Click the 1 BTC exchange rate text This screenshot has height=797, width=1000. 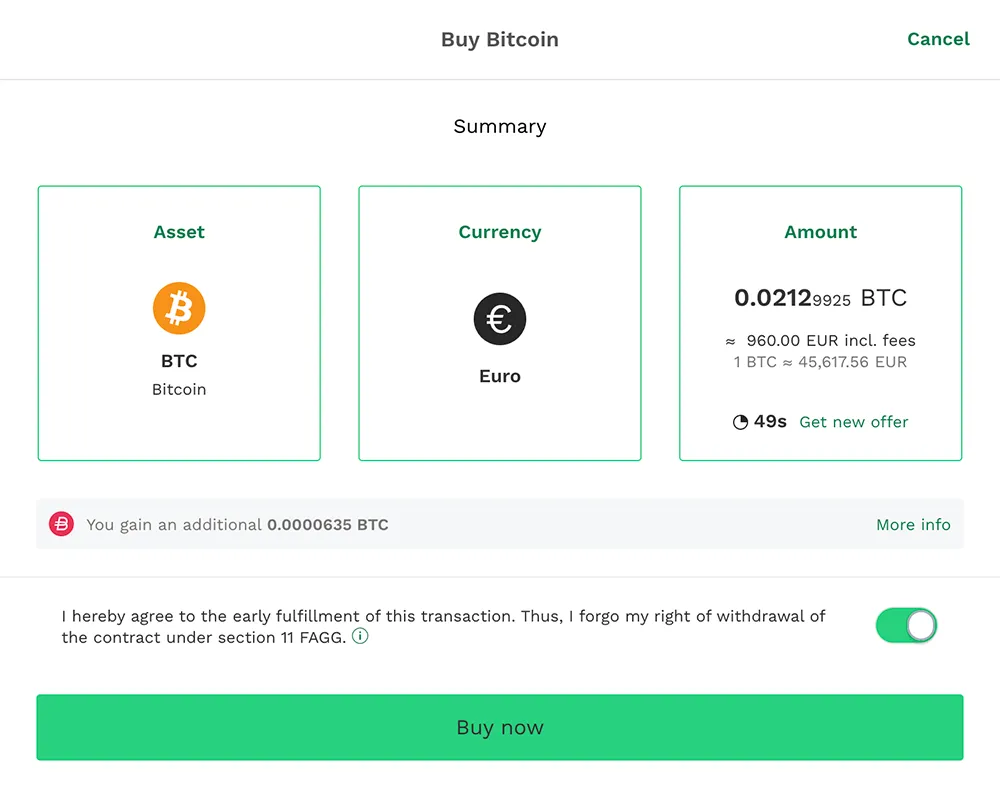coord(820,362)
